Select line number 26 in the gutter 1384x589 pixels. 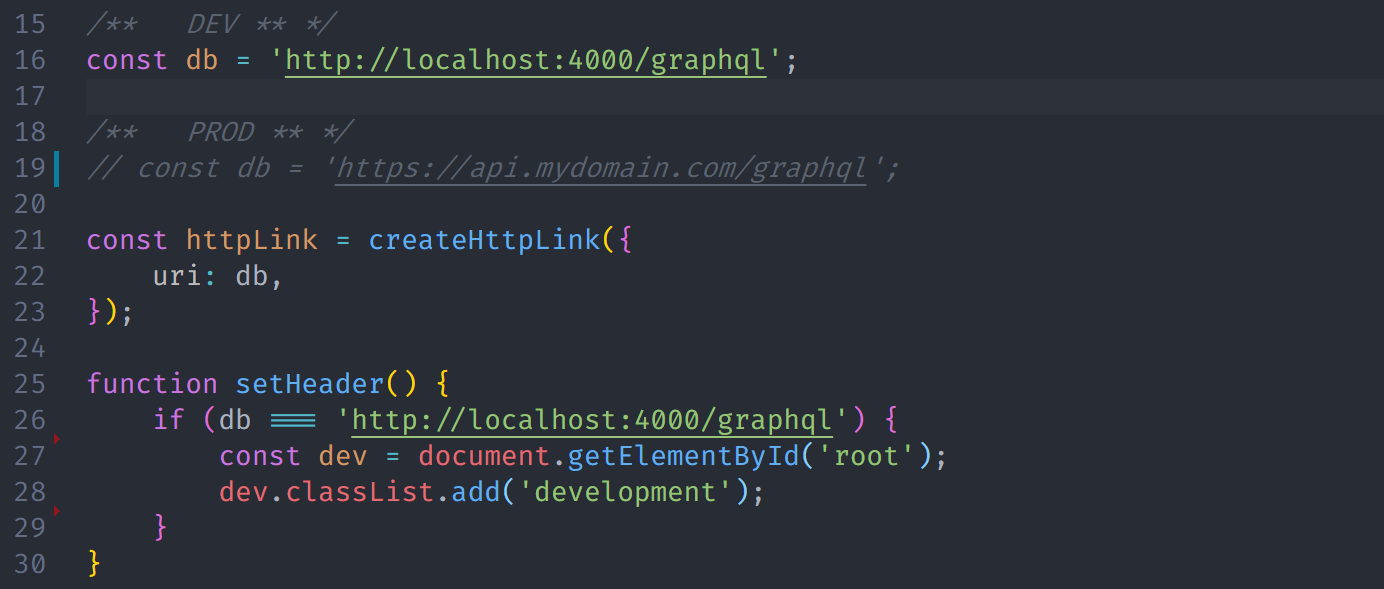(x=31, y=420)
